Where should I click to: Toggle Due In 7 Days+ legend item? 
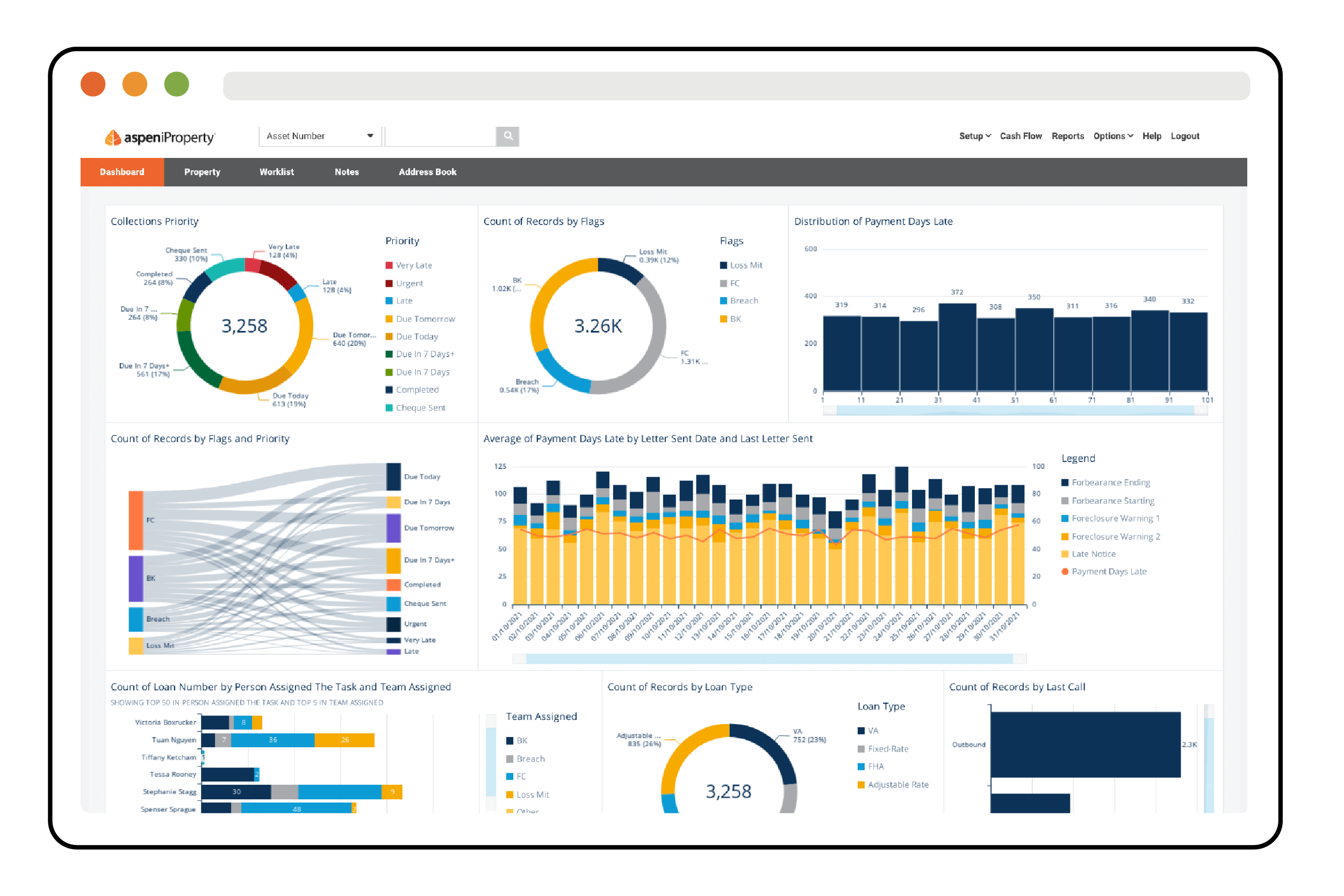(420, 355)
